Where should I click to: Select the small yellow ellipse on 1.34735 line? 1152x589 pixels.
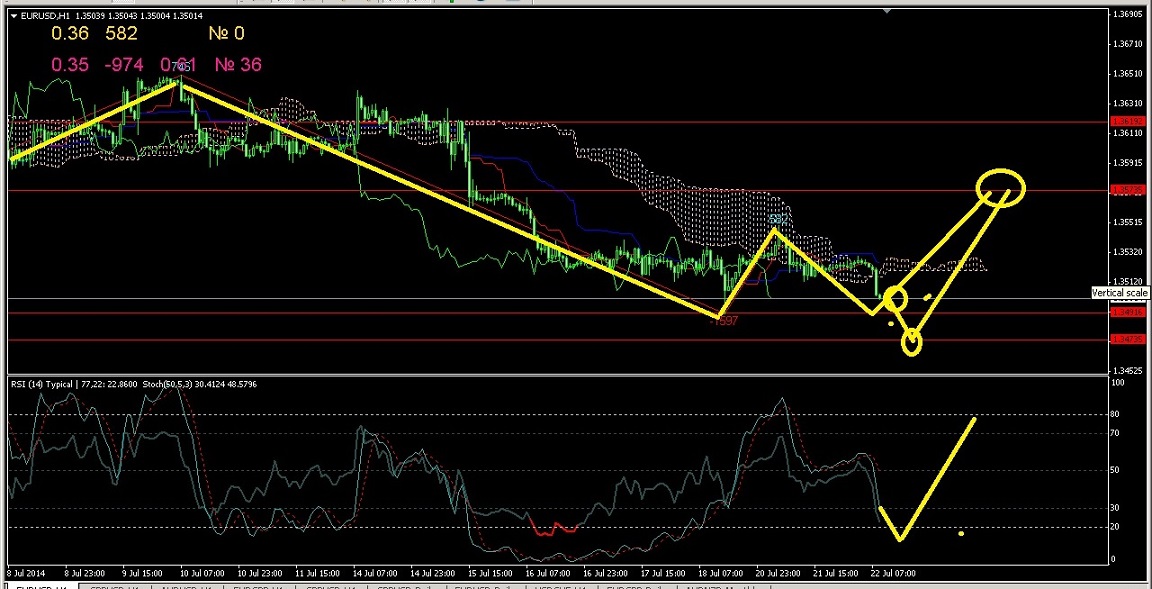tap(912, 343)
